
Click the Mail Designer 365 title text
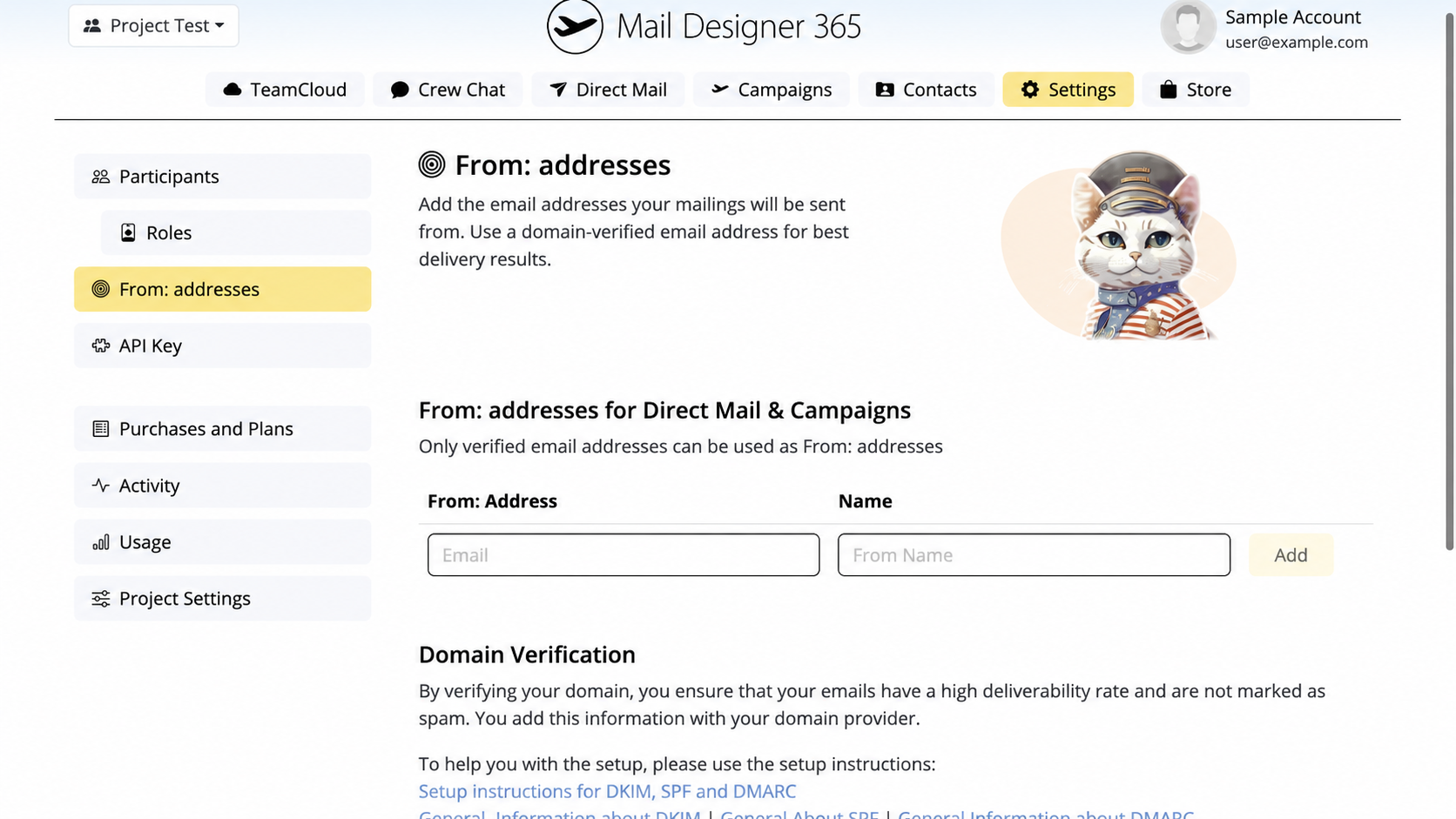[x=738, y=27]
